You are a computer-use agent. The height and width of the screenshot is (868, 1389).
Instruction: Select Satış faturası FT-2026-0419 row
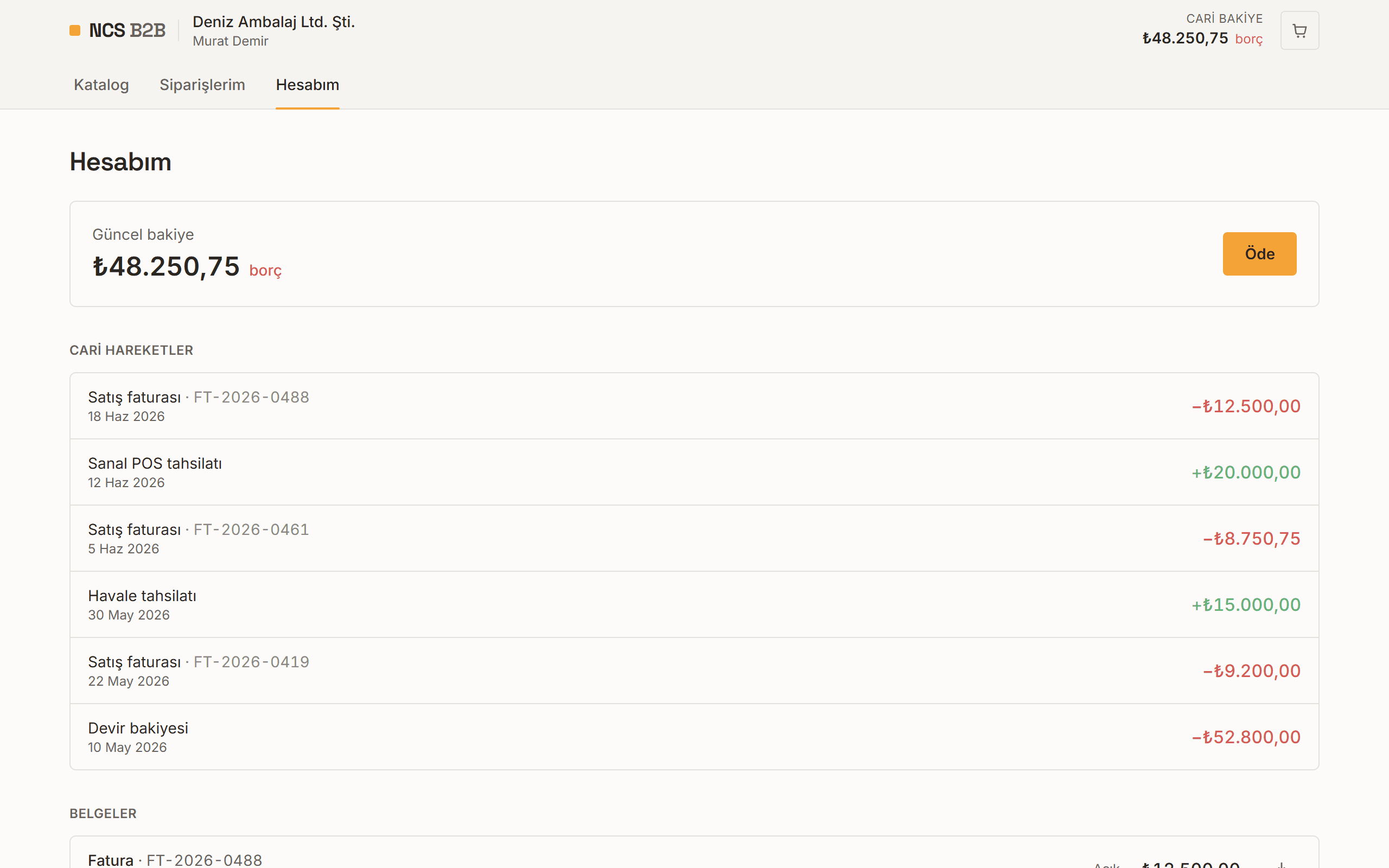coord(694,671)
